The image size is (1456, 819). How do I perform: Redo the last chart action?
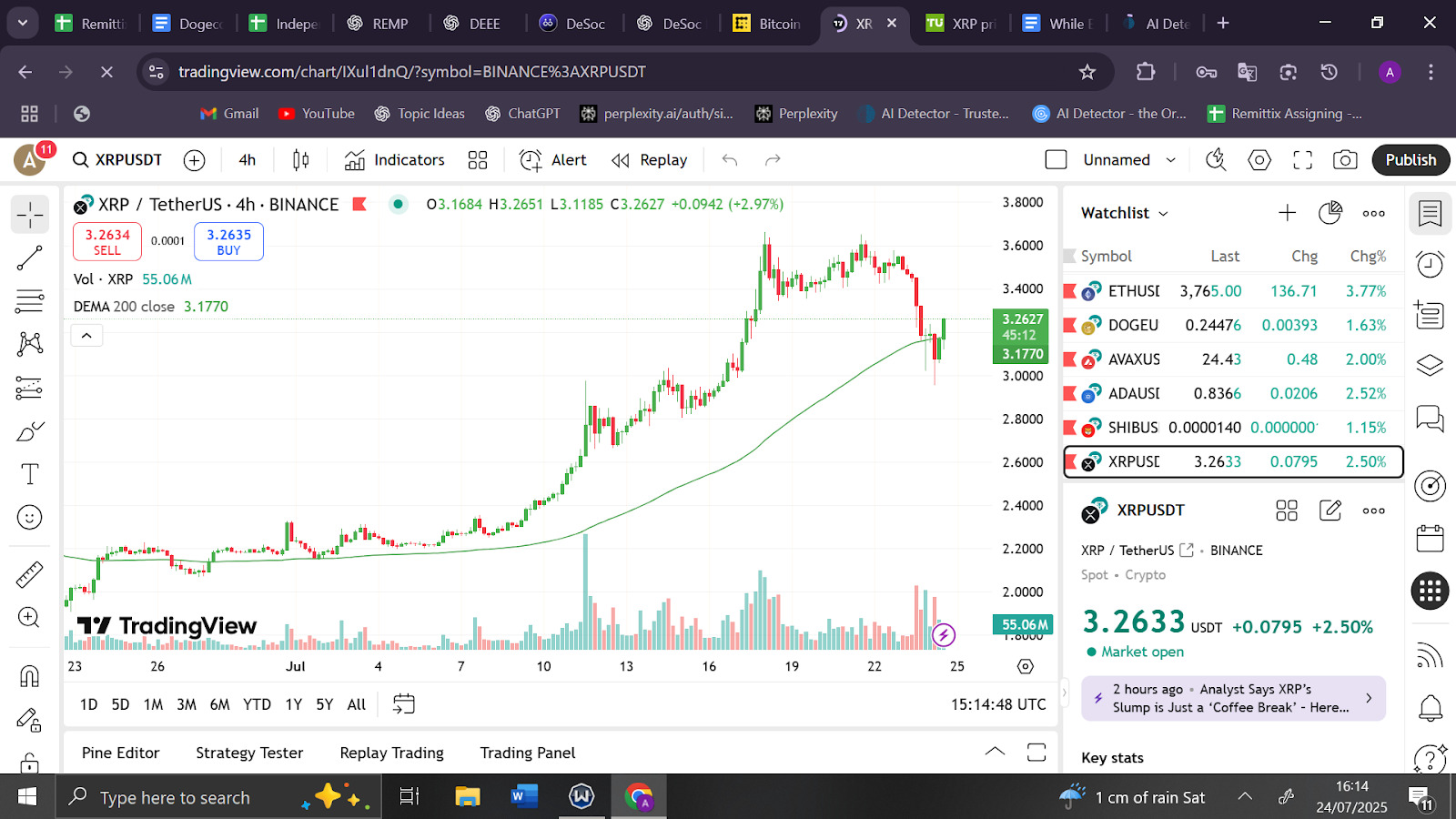pos(773,160)
